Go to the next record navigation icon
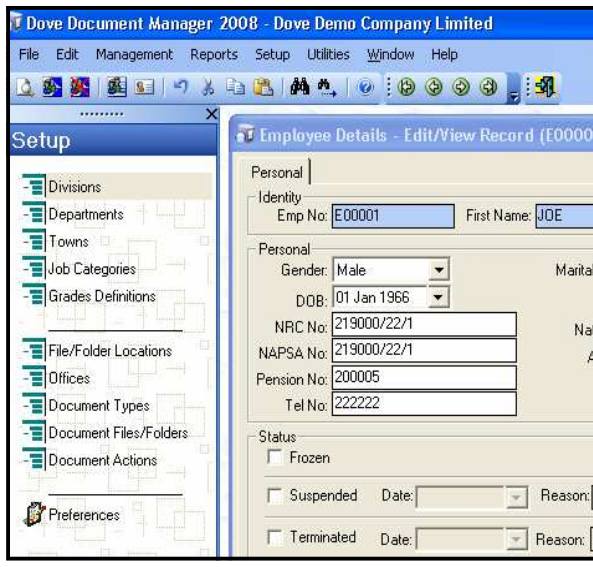 (461, 87)
